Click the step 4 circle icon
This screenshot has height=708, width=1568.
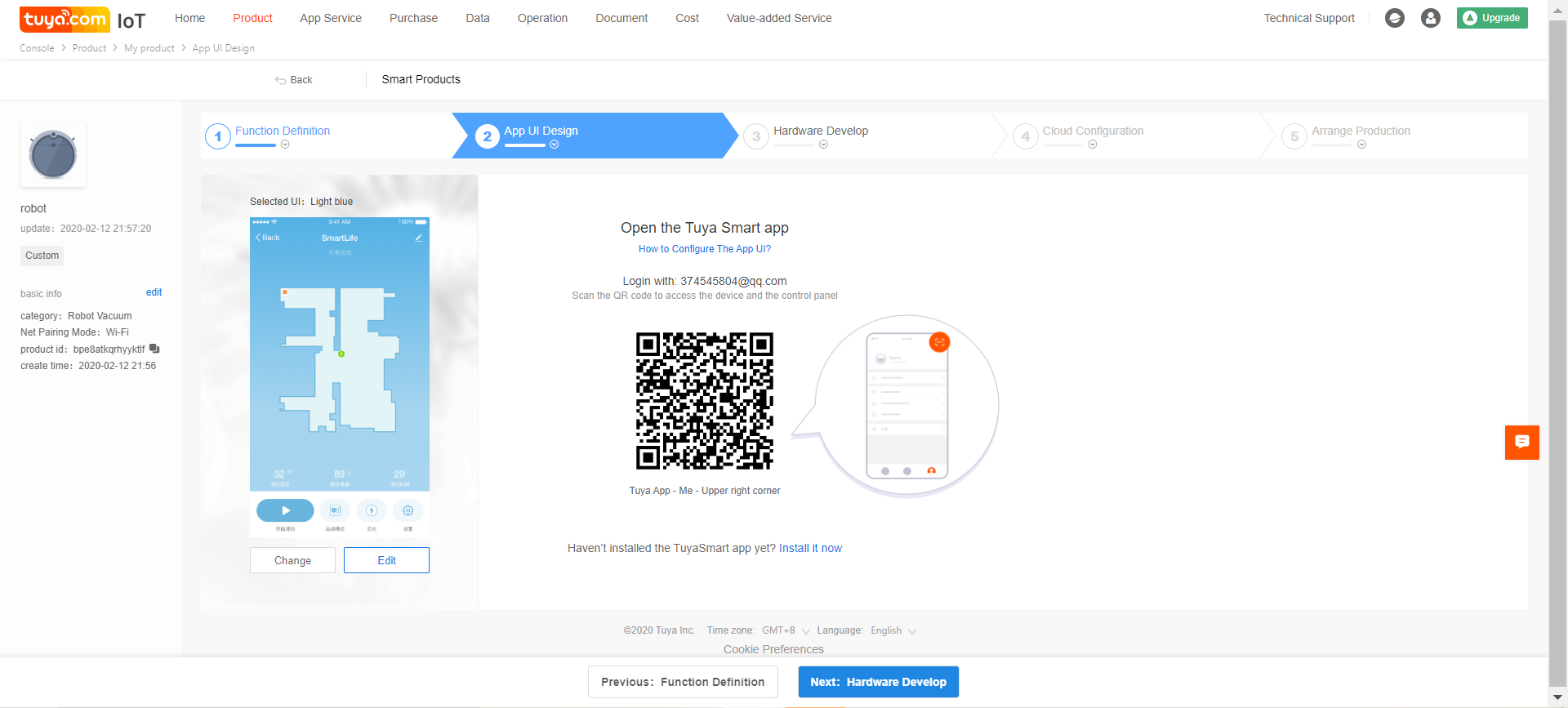pos(1026,136)
